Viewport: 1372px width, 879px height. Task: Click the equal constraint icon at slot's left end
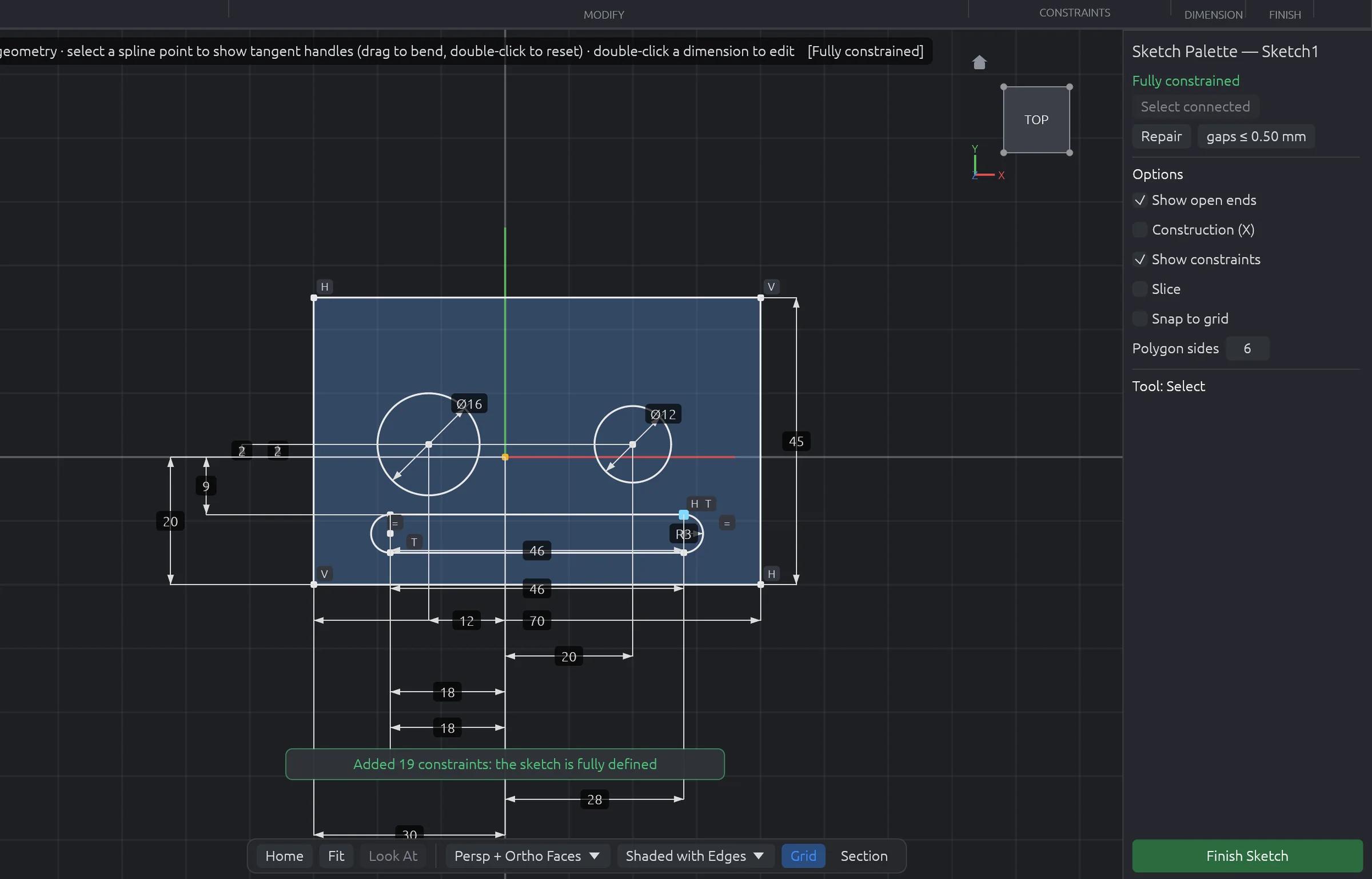point(394,522)
